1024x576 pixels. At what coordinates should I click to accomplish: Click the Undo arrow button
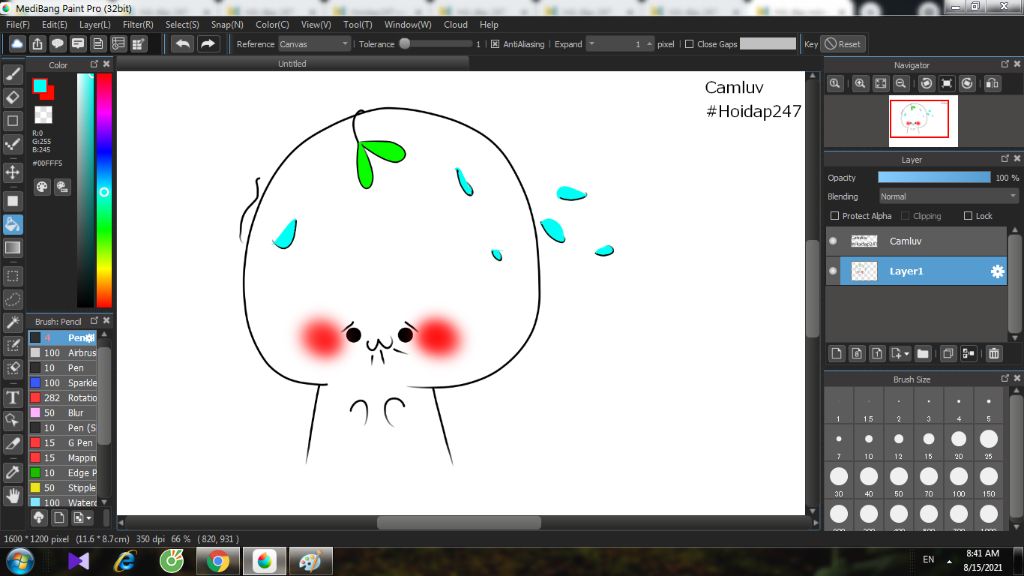click(183, 44)
